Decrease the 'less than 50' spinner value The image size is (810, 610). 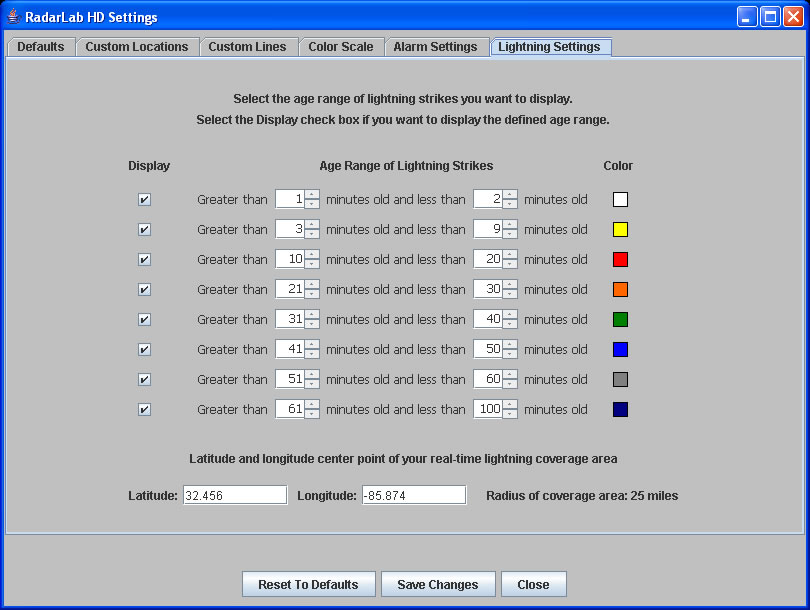pyautogui.click(x=510, y=354)
